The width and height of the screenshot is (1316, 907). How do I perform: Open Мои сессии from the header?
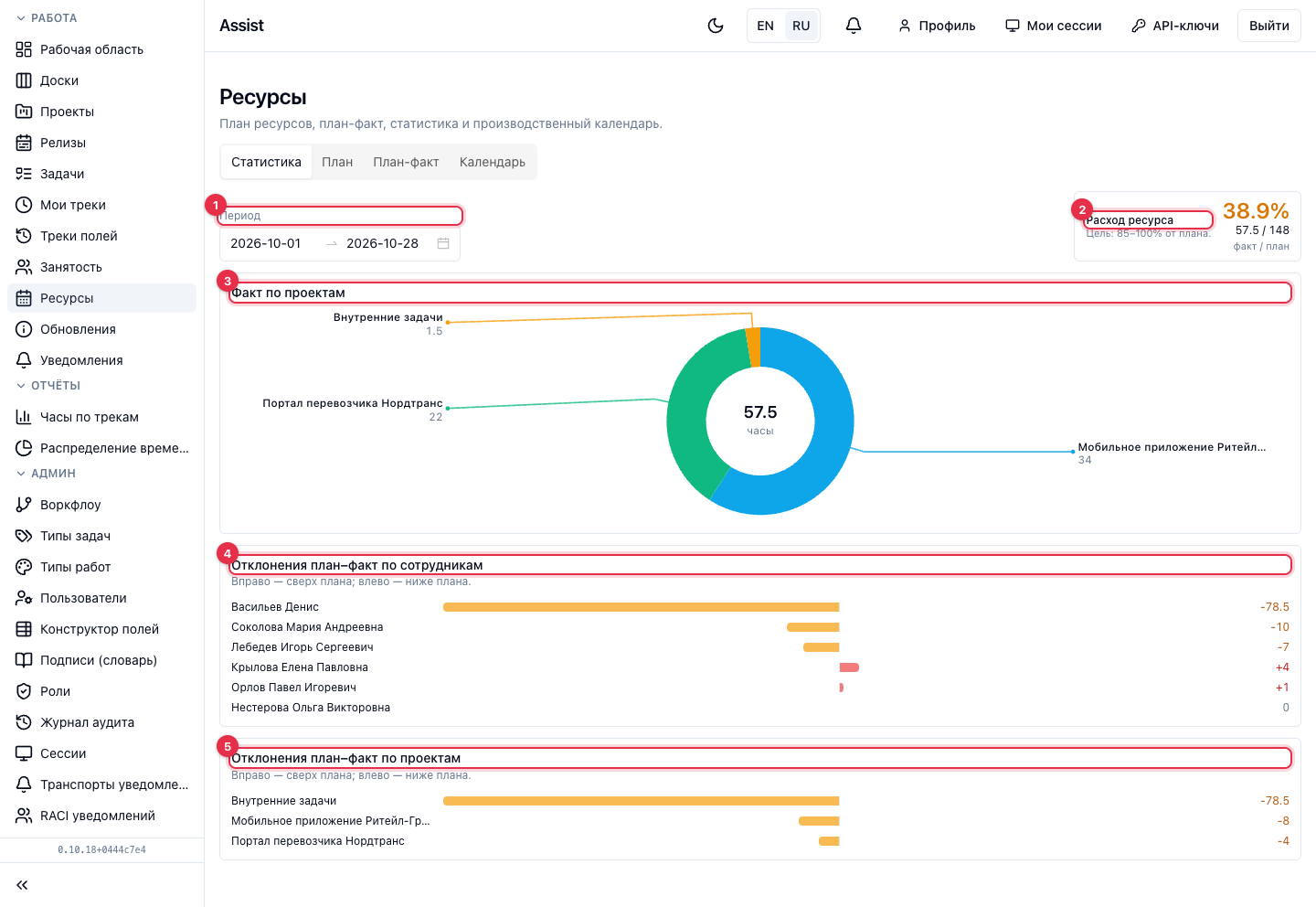pyautogui.click(x=1054, y=26)
